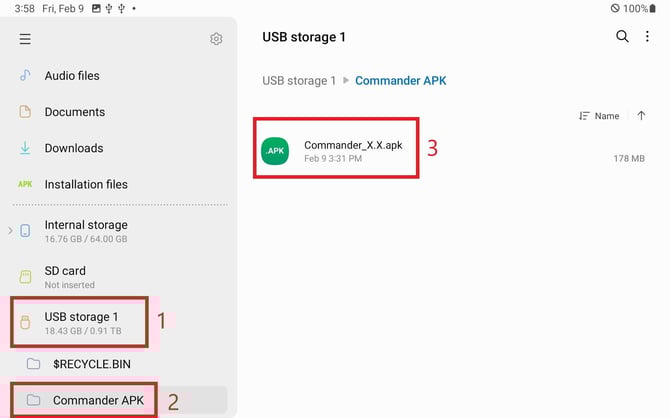Open the sort by Name dropdown

click(600, 116)
